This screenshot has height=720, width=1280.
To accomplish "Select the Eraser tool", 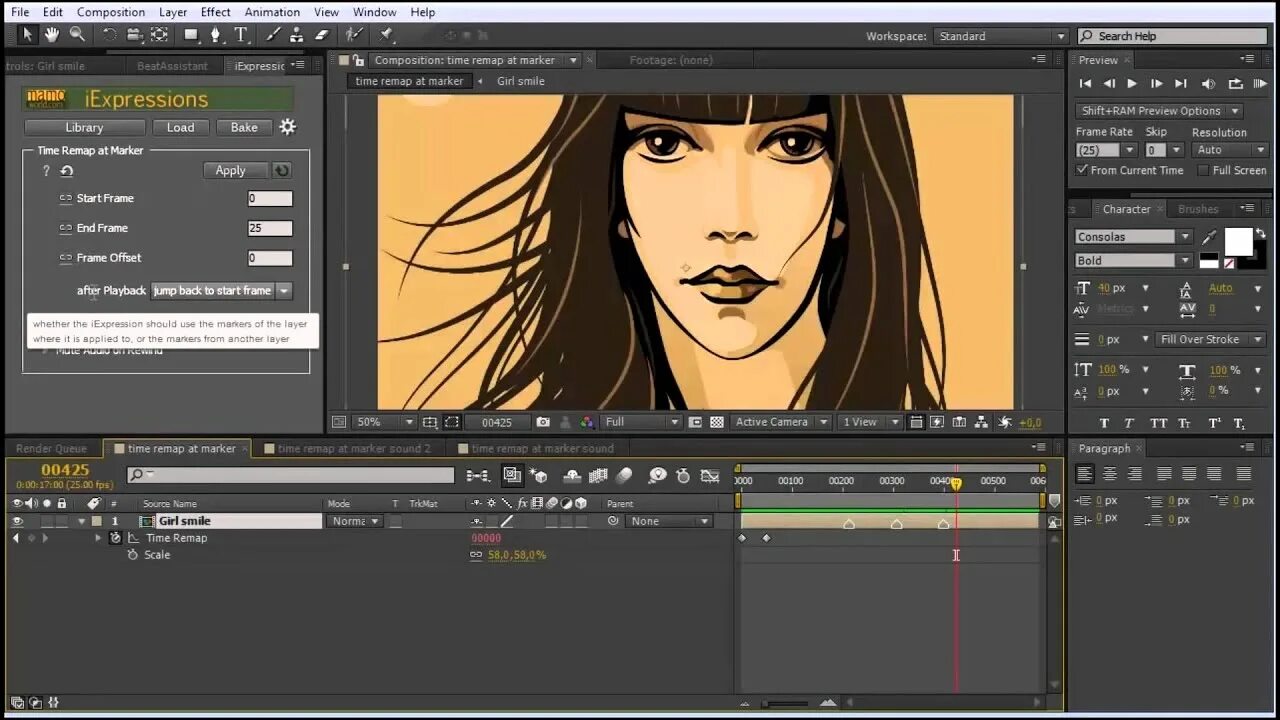I will tap(321, 35).
